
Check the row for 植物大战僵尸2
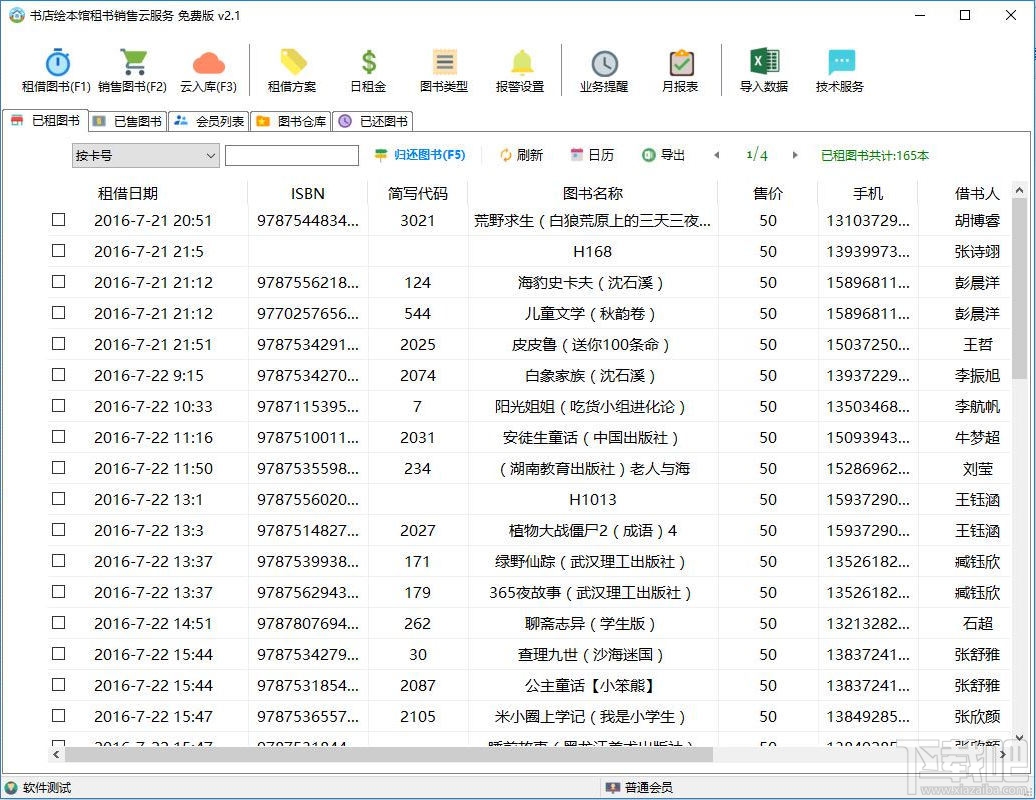pos(59,530)
